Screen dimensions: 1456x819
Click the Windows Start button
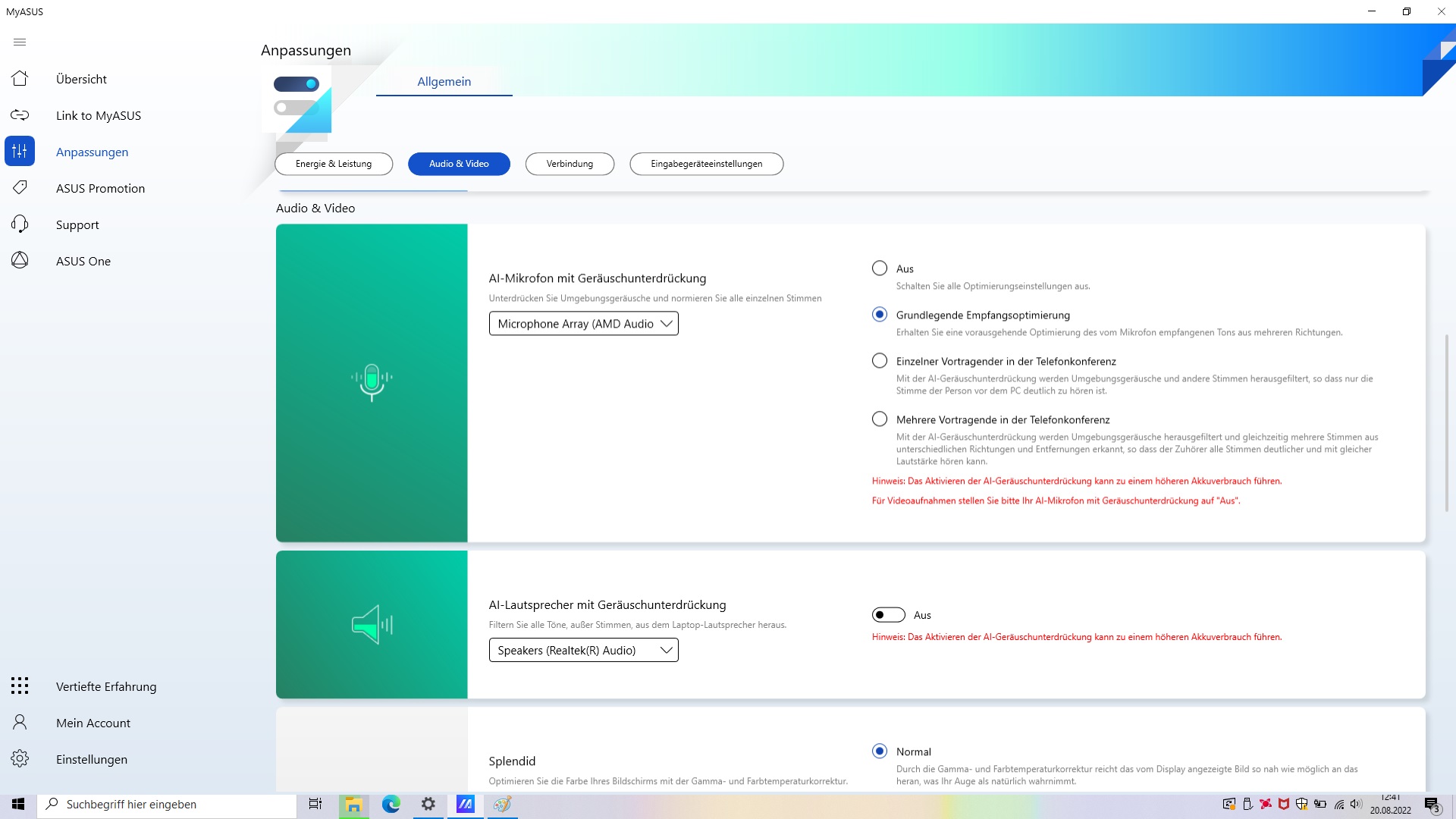click(x=18, y=805)
